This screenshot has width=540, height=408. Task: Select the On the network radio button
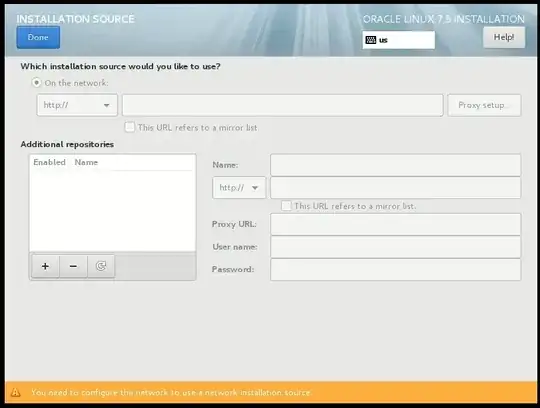pos(36,83)
